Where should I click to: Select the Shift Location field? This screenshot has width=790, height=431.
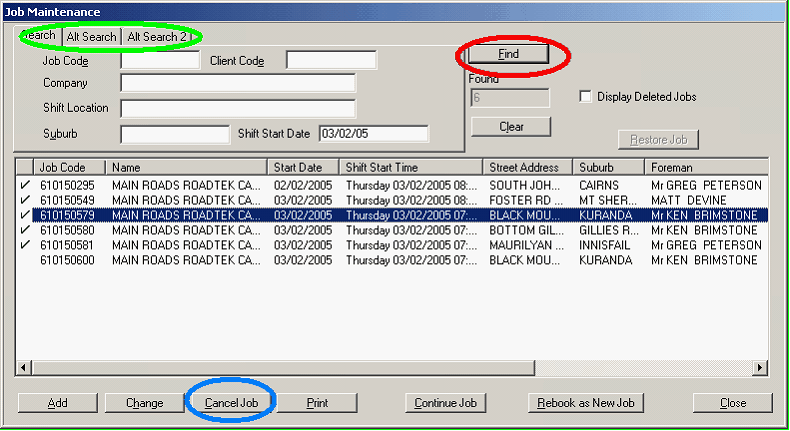(238, 108)
